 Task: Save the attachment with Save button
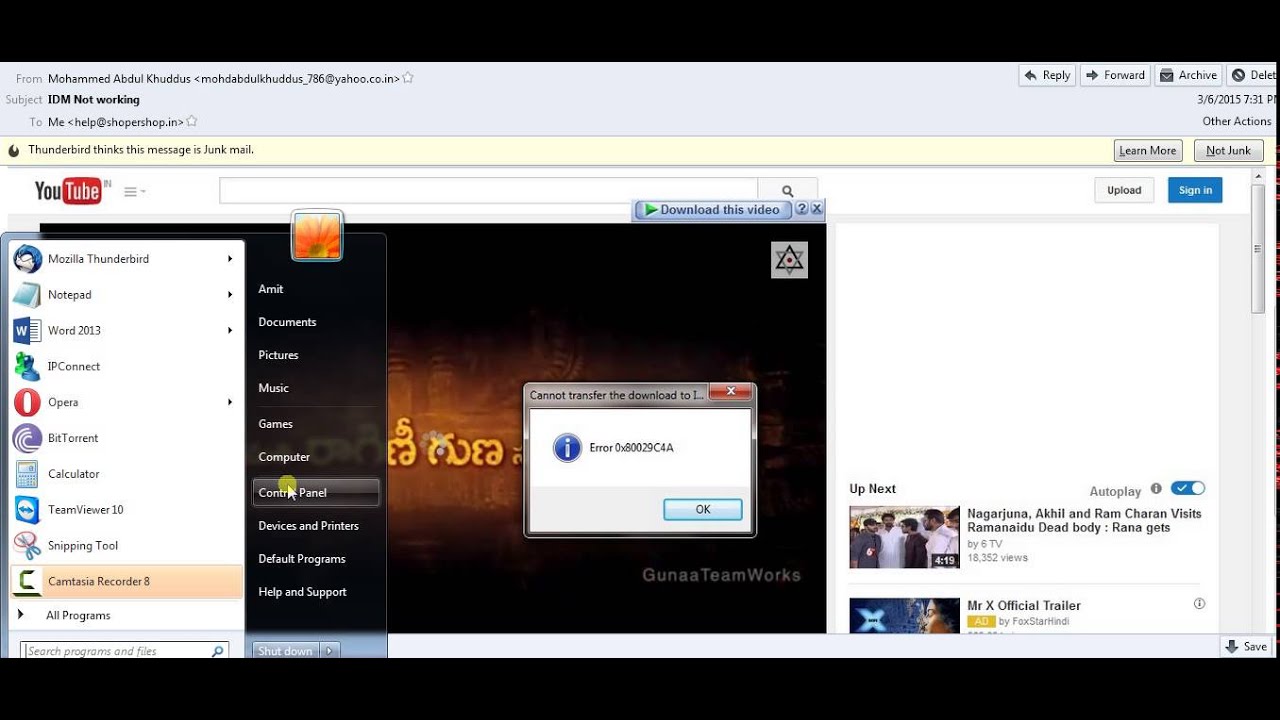1247,647
